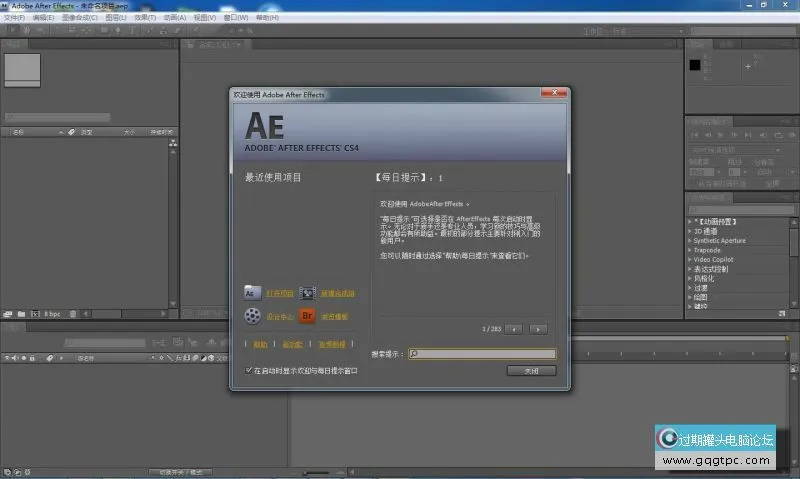
Task: Open the 帮助(H) menu
Action: [x=267, y=18]
